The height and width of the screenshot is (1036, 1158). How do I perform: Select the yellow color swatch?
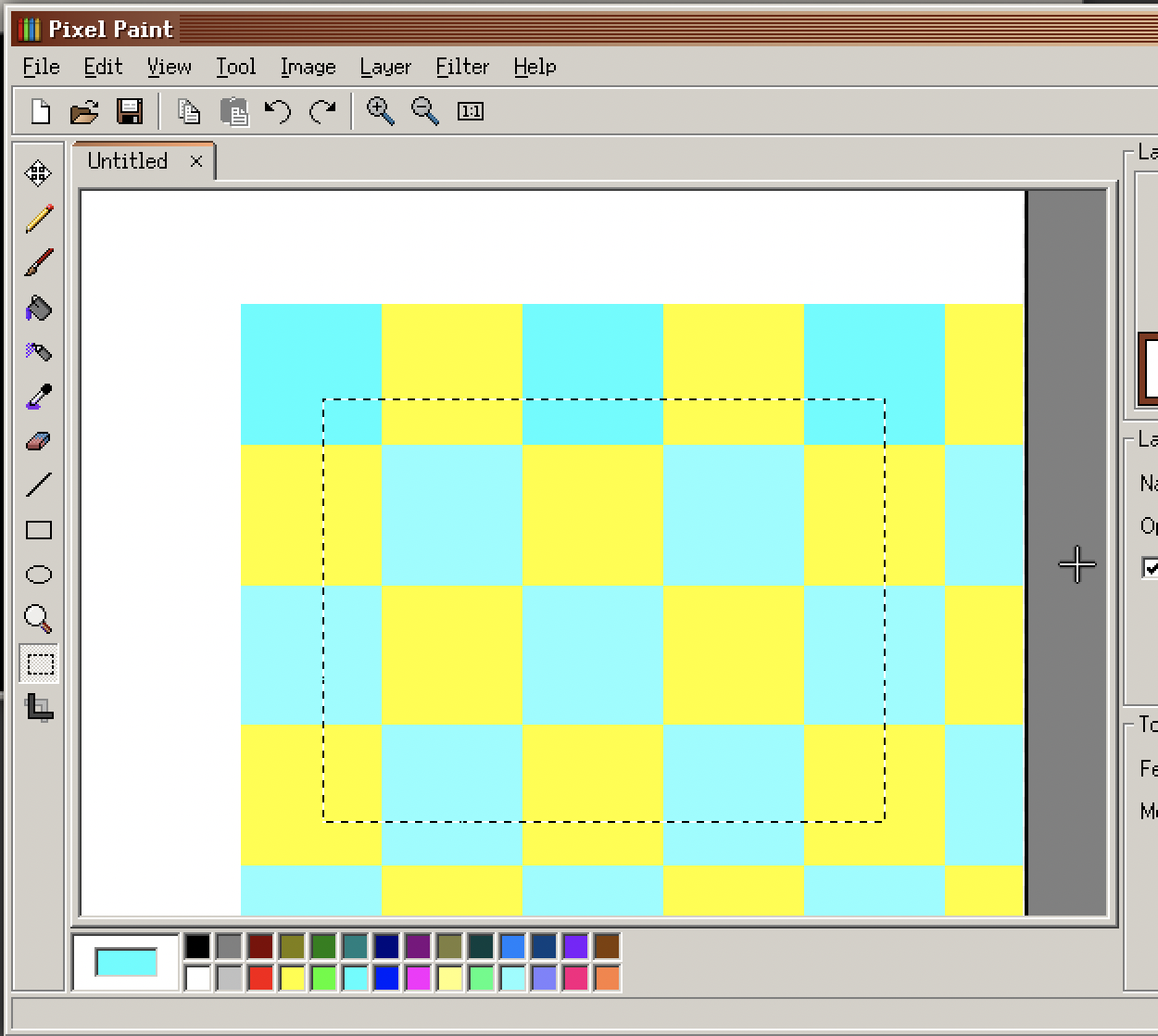(x=292, y=977)
